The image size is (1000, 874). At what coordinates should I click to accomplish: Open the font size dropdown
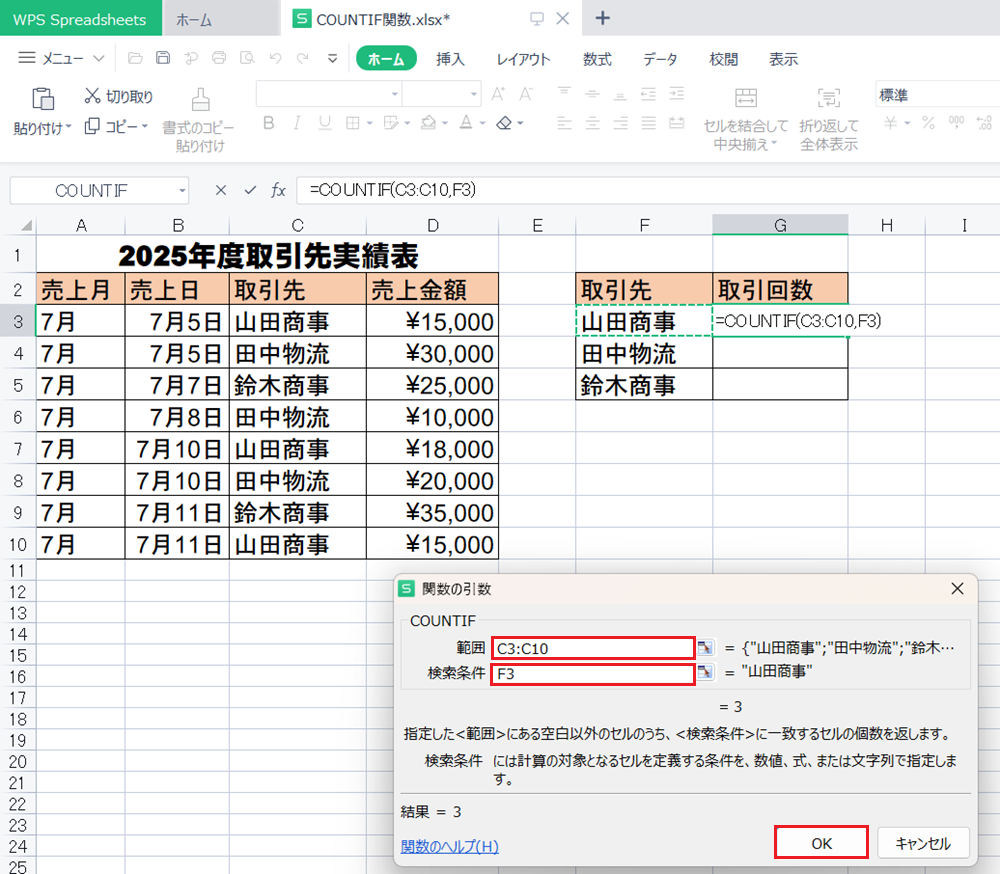[x=473, y=94]
